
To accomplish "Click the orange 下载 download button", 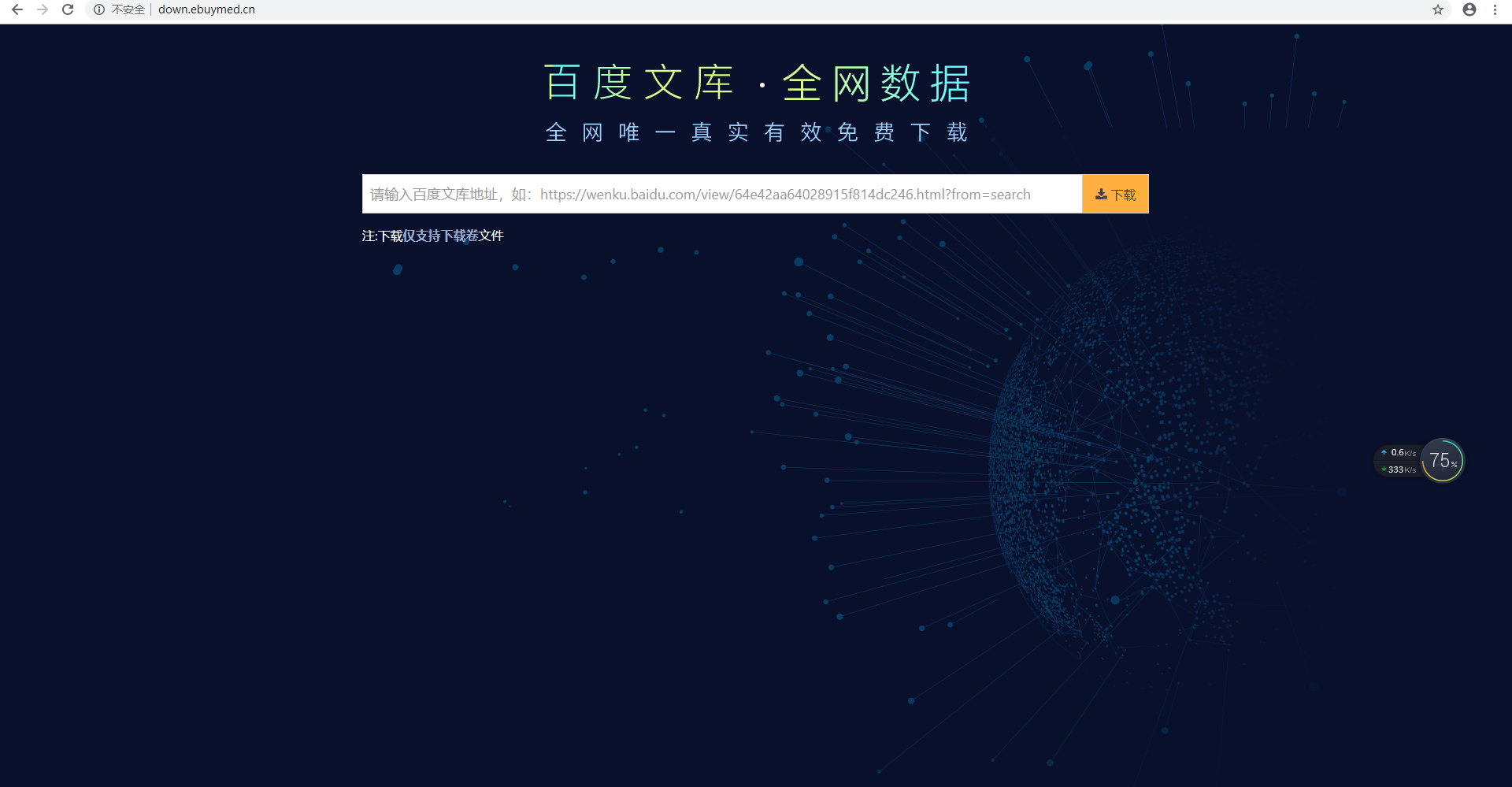I will (1115, 194).
